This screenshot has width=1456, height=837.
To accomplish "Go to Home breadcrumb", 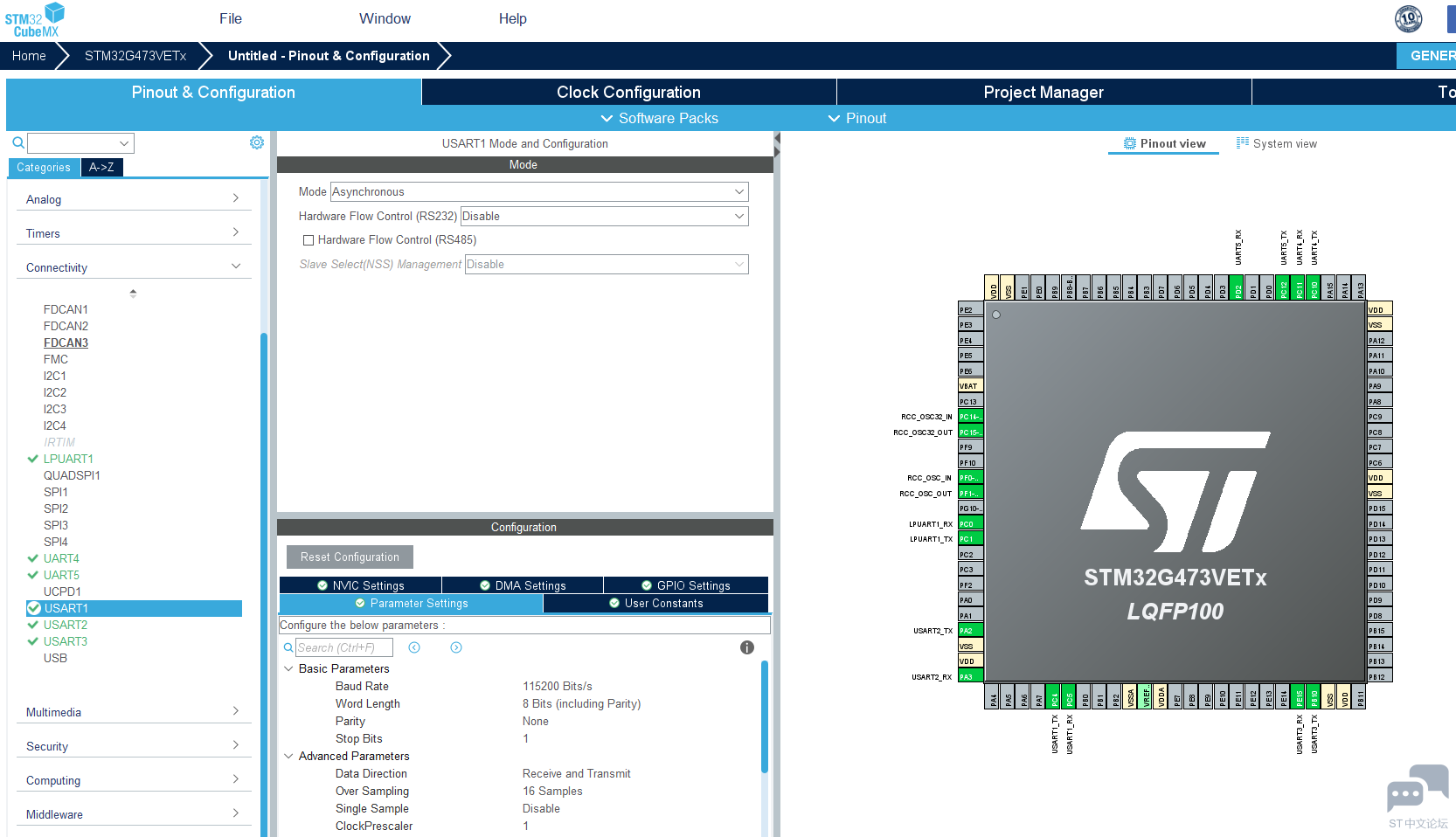I will click(x=29, y=55).
